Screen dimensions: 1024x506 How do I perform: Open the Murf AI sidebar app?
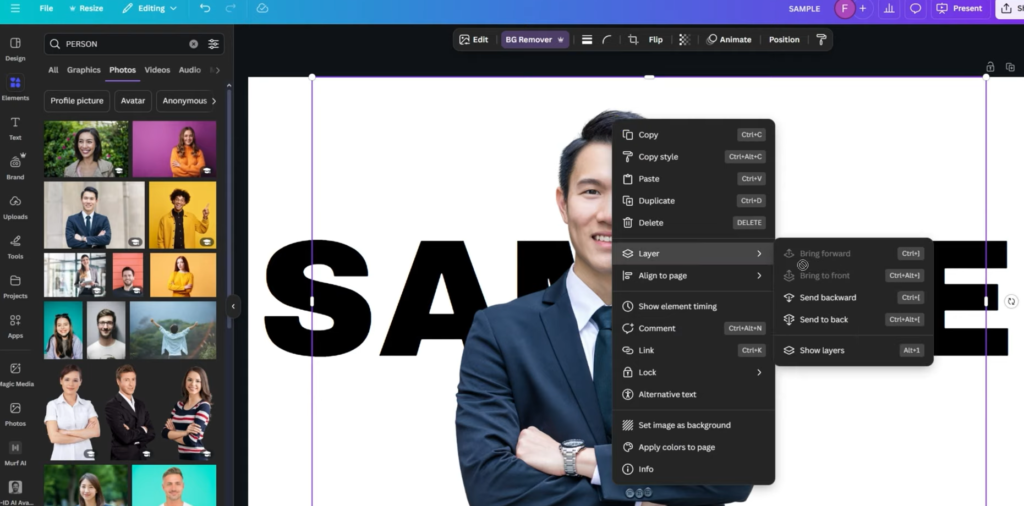pos(15,454)
